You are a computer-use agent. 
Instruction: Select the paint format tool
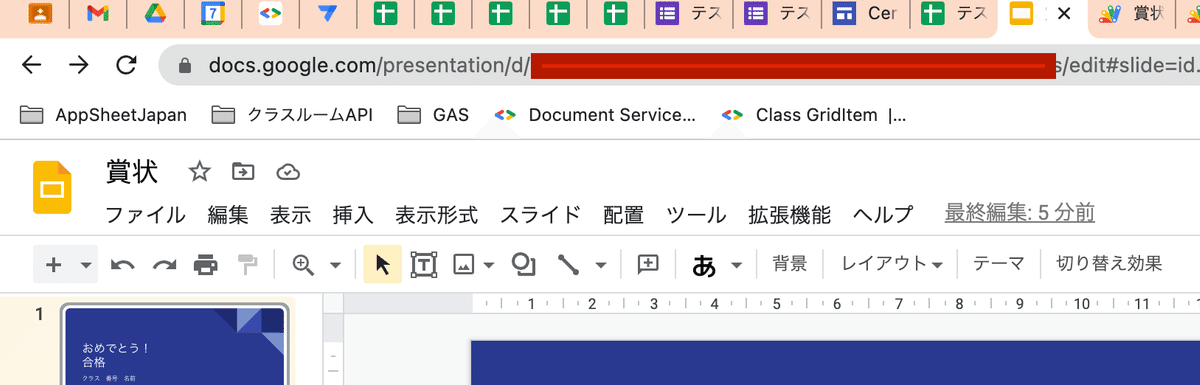[x=247, y=265]
